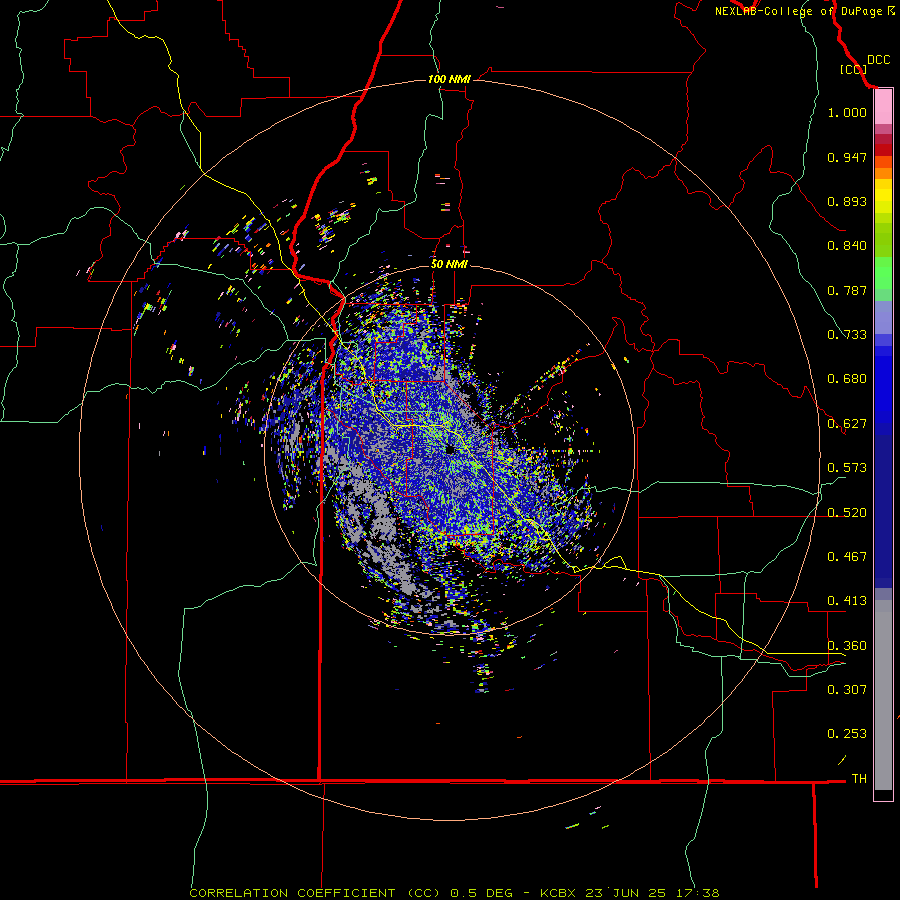
Task: Click the 0.5 DEG elevation text
Action: tap(482, 893)
